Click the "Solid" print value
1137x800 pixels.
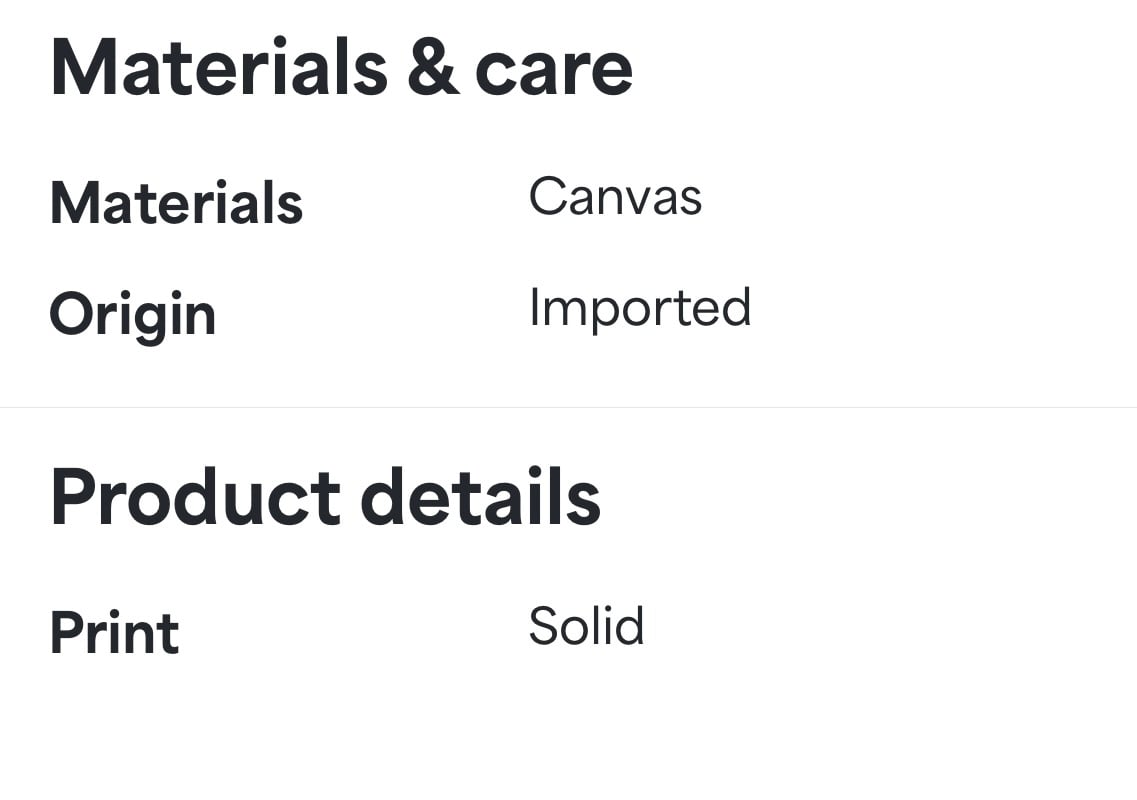[x=586, y=626]
